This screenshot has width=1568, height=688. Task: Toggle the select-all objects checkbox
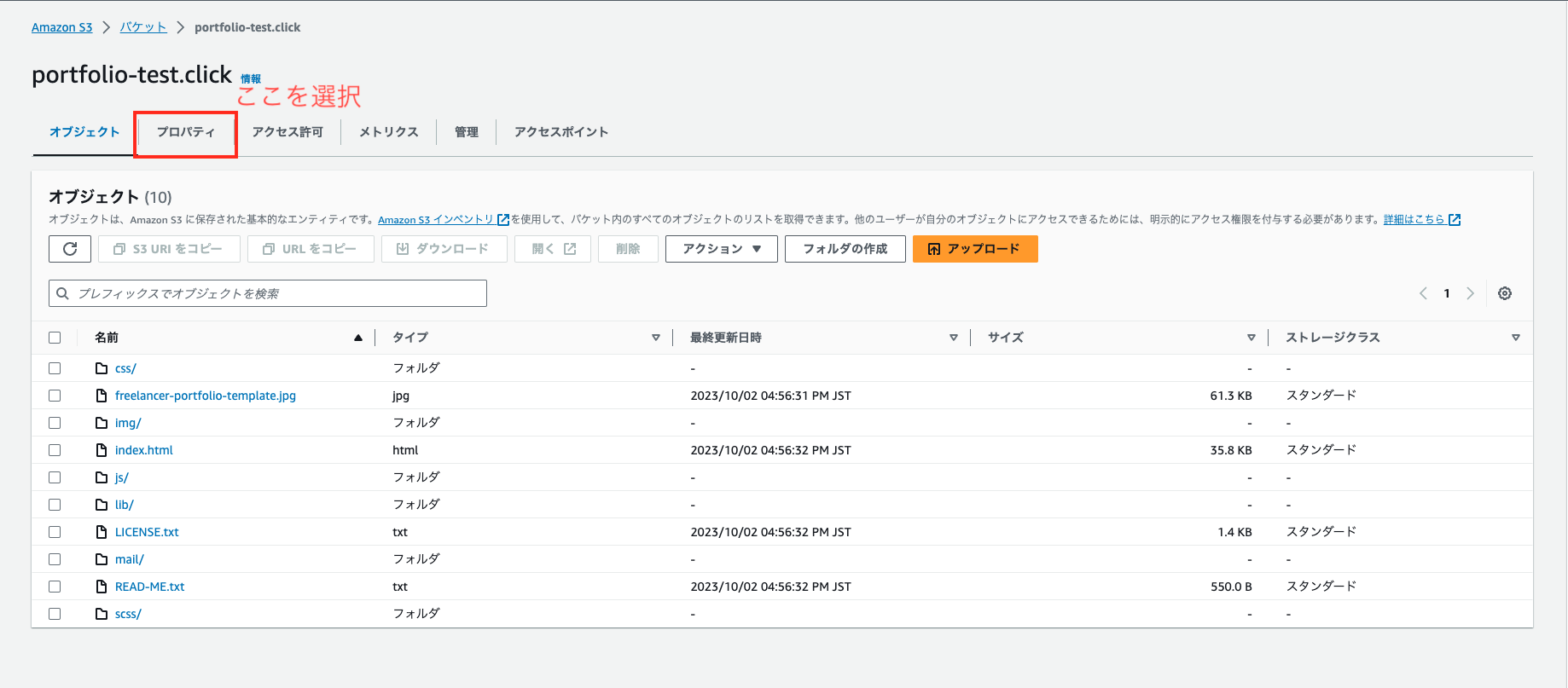55,338
